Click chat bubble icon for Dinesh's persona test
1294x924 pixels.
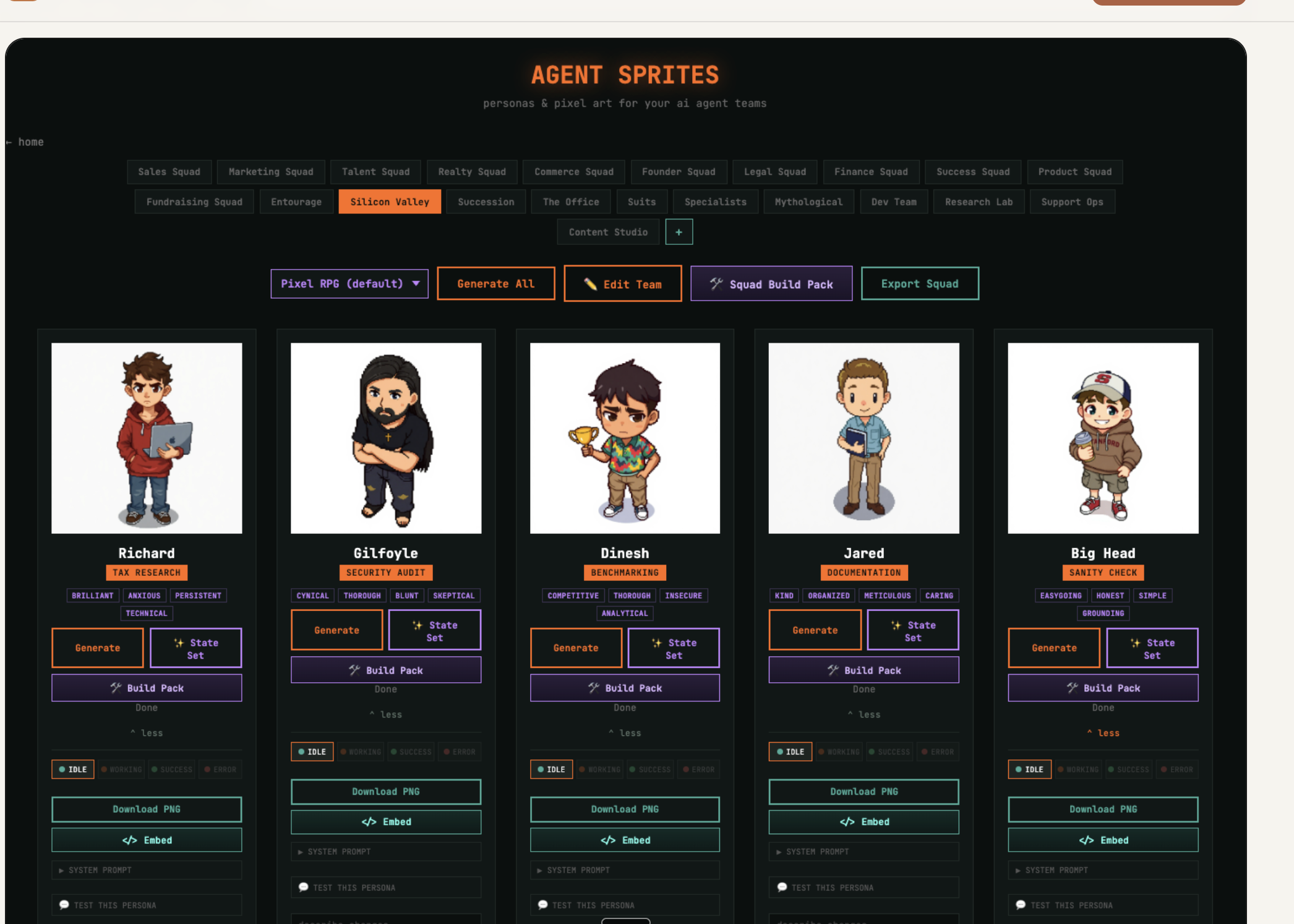[x=542, y=905]
